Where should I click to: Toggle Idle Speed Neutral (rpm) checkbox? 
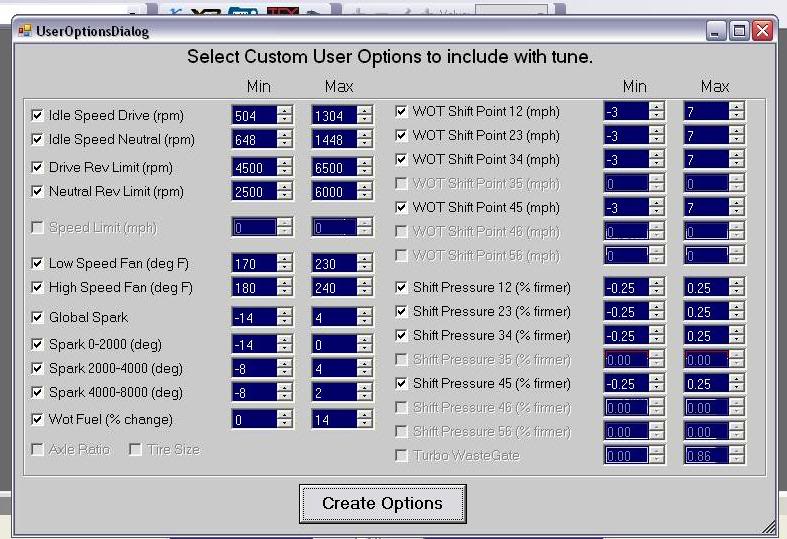(x=37, y=139)
